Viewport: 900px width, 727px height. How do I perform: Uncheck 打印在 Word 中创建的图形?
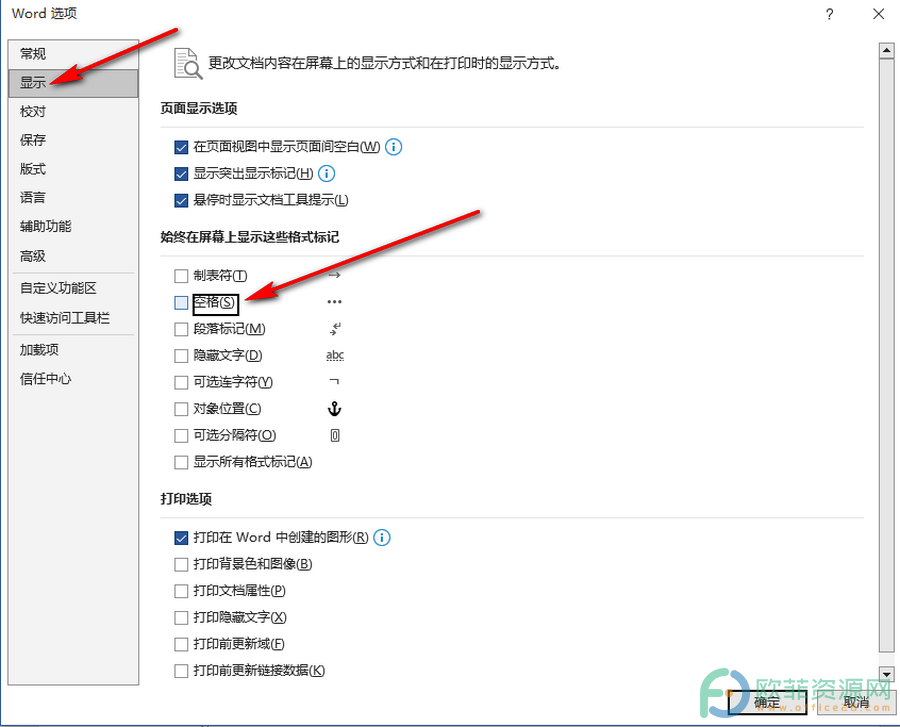181,538
